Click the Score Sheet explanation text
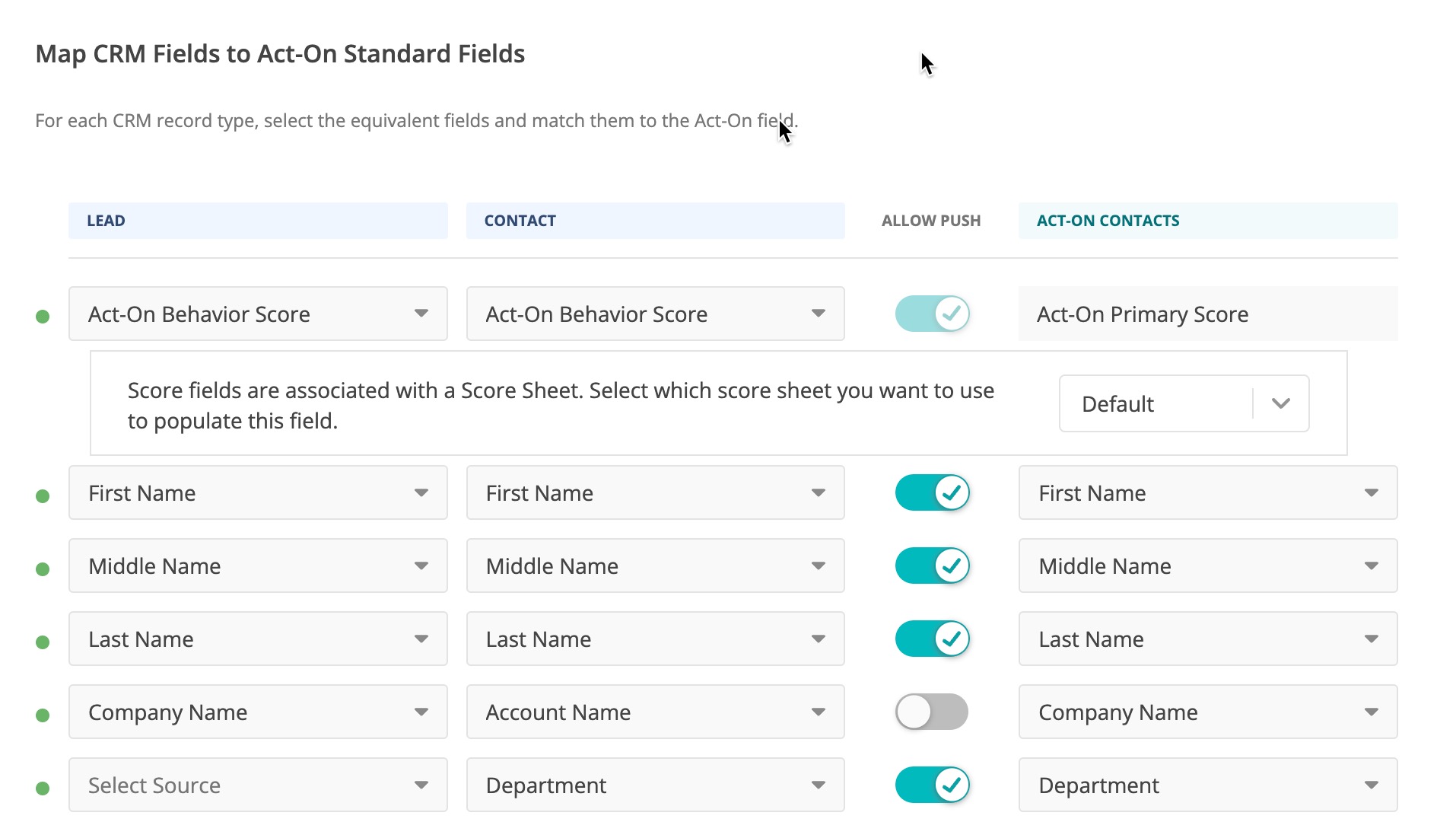Image resolution: width=1456 pixels, height=822 pixels. (x=561, y=406)
